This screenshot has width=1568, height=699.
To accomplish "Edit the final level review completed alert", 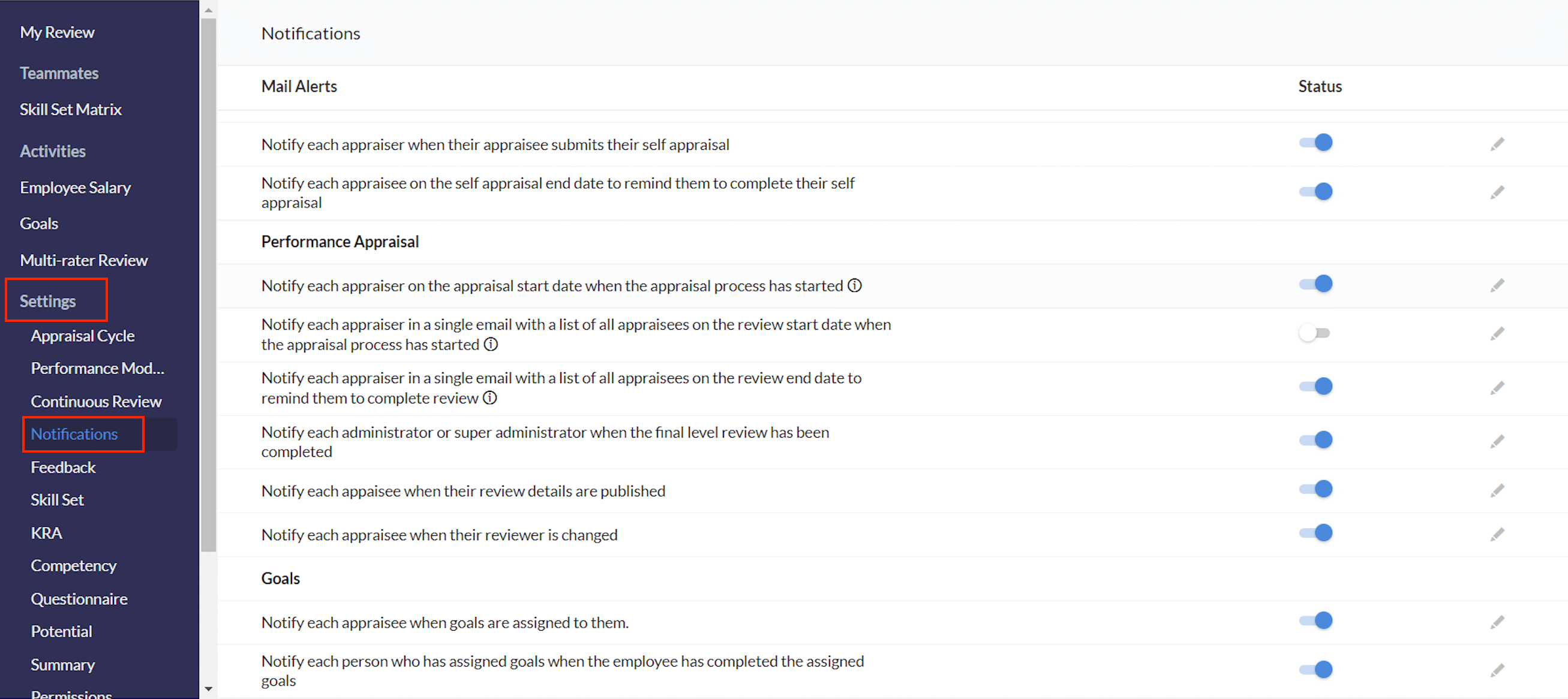I will 1497,442.
